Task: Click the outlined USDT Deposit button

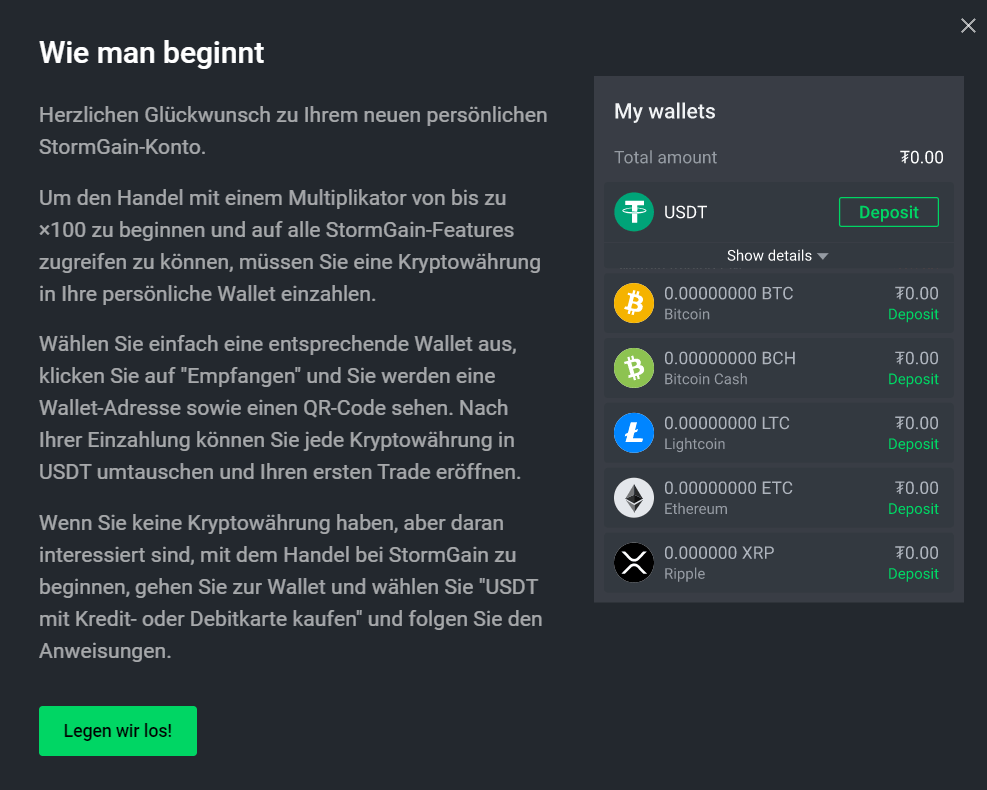Action: [x=889, y=212]
